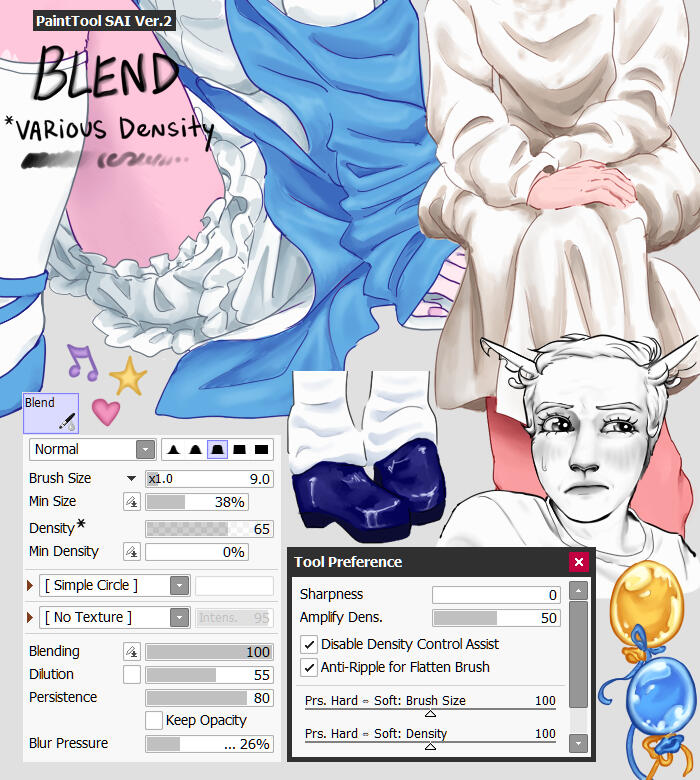Select the highlighted middle brush edge shape

216,450
